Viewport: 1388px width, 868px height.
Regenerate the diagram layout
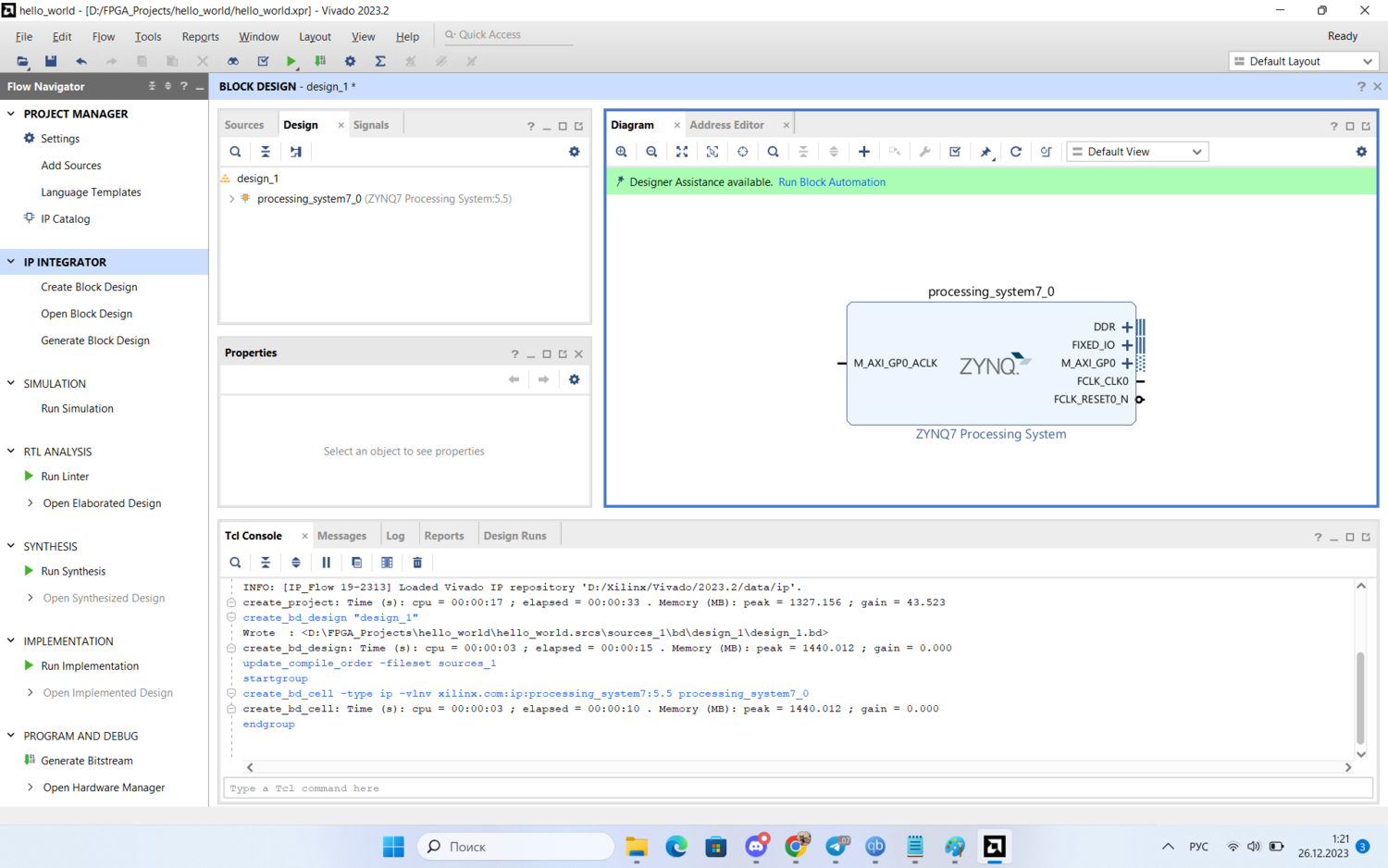tap(1015, 152)
